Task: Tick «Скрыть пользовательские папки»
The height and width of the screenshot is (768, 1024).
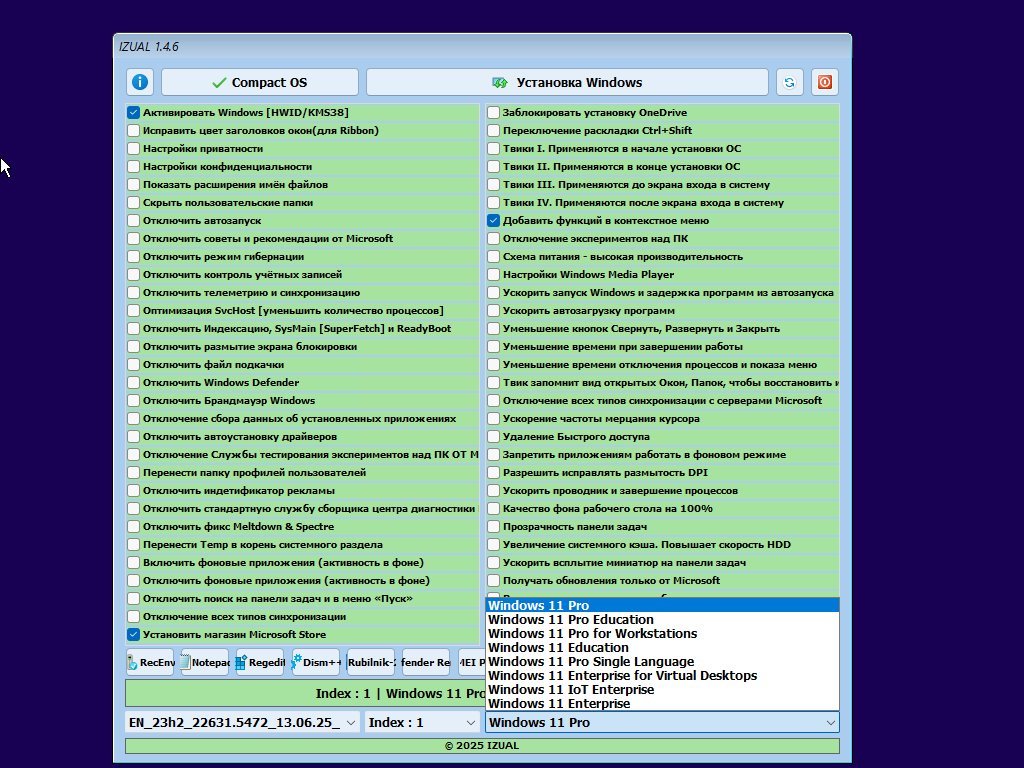Action: tap(133, 202)
